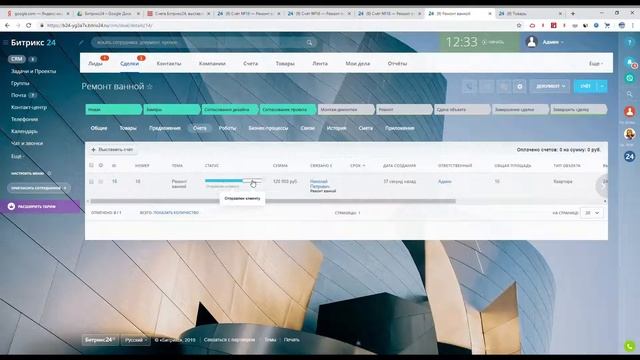Screen dimensions: 640x360
Task: Click the CRM pill in the left sidebar
Action: click(x=17, y=59)
